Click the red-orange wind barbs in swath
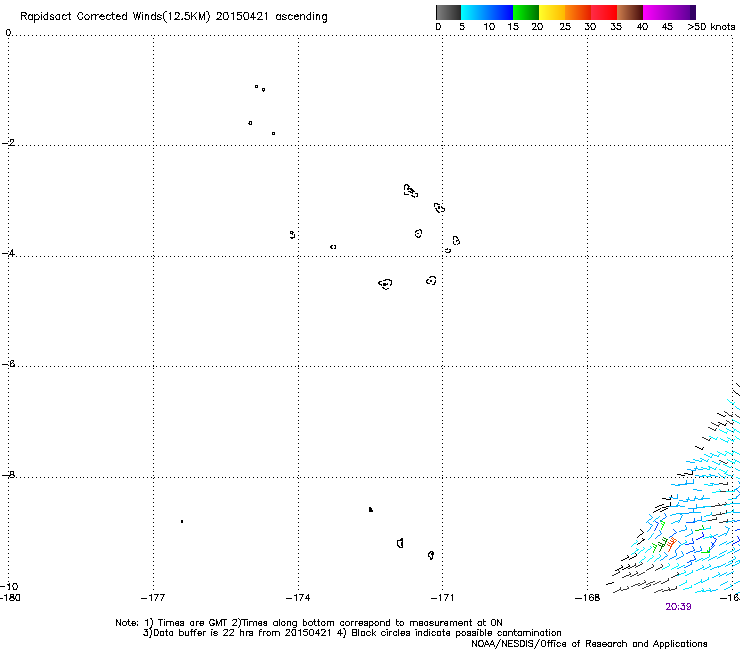 click(671, 544)
